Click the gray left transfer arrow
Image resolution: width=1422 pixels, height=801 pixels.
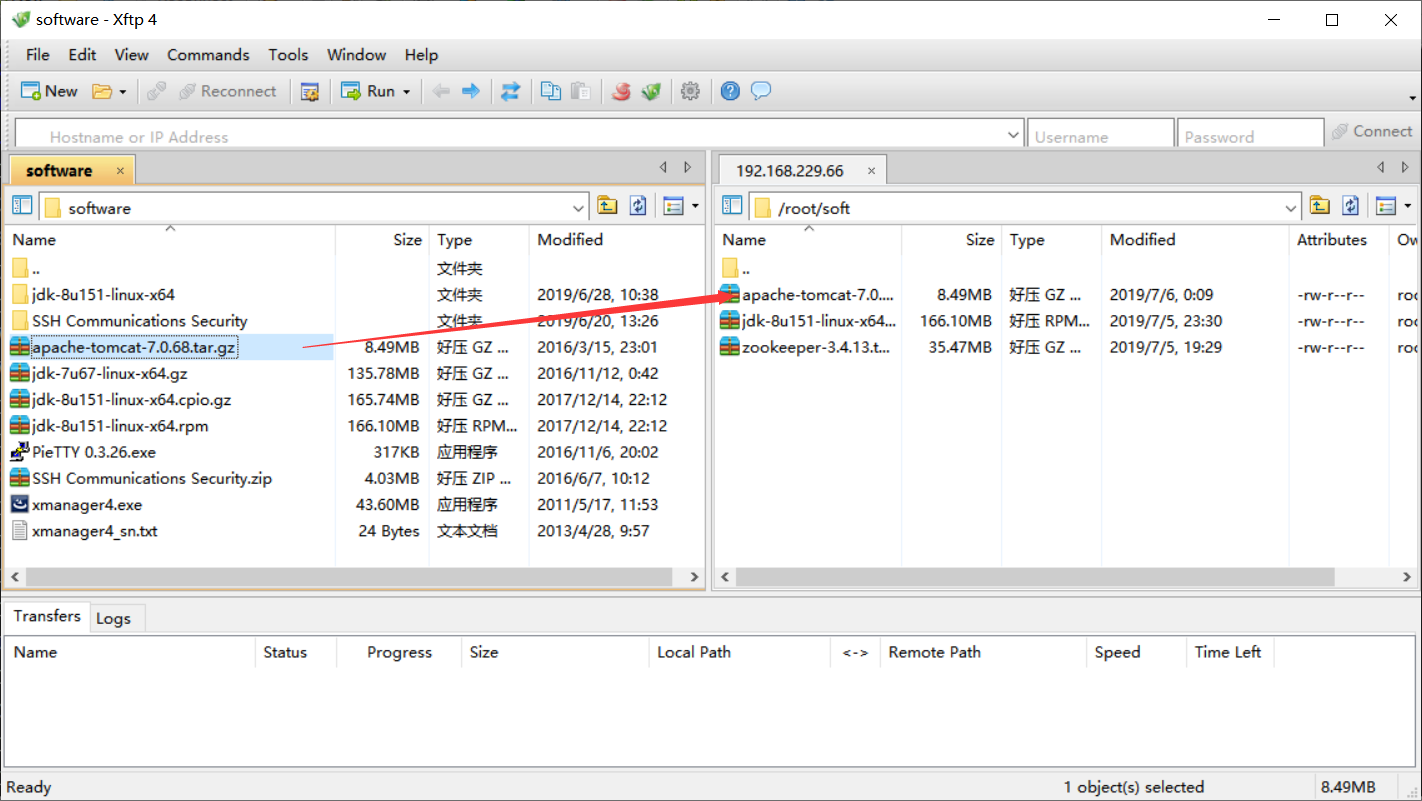pyautogui.click(x=441, y=91)
